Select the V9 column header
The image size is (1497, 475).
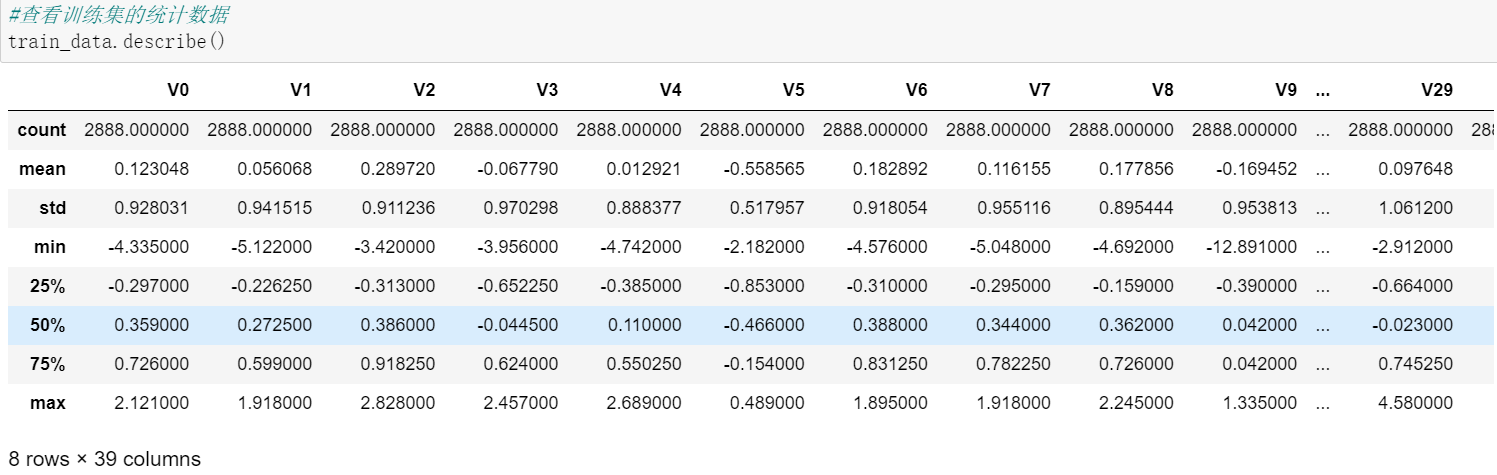click(x=1285, y=90)
